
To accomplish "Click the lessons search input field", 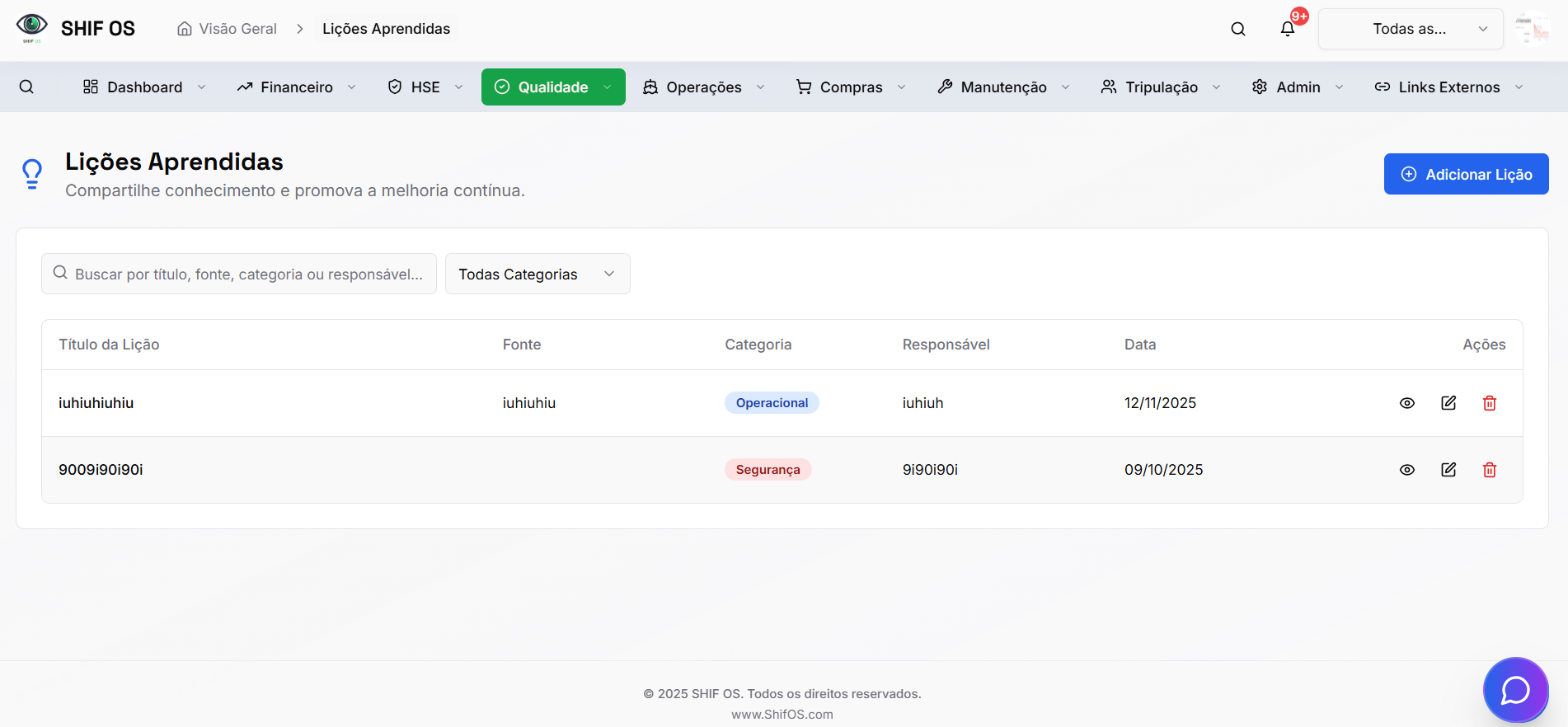I will (247, 274).
